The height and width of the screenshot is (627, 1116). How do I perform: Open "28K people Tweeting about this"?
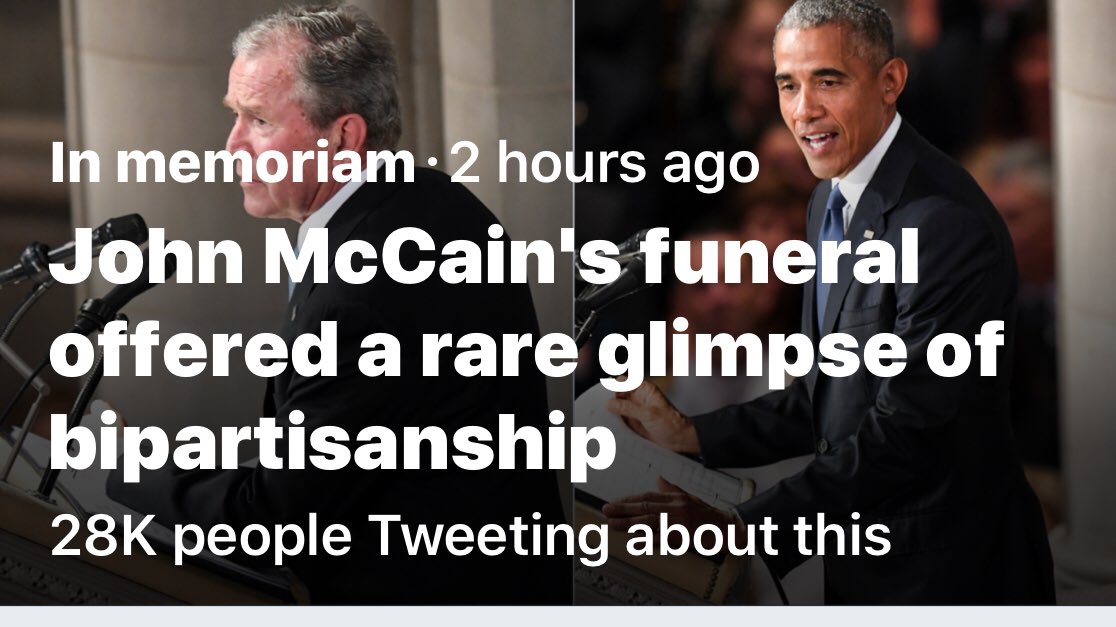(x=470, y=537)
